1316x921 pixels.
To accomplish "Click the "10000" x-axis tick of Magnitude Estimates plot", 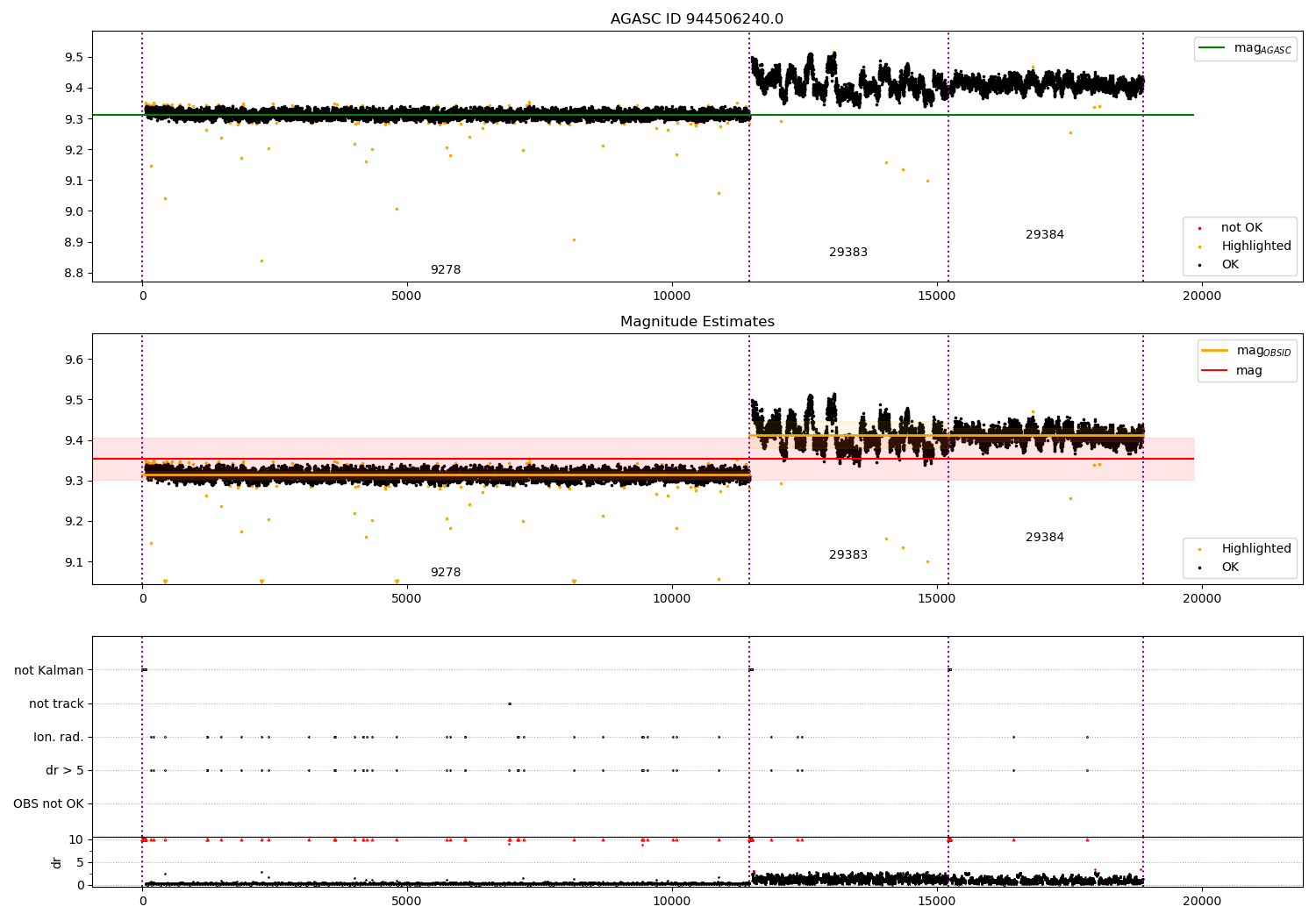I will point(672,599).
